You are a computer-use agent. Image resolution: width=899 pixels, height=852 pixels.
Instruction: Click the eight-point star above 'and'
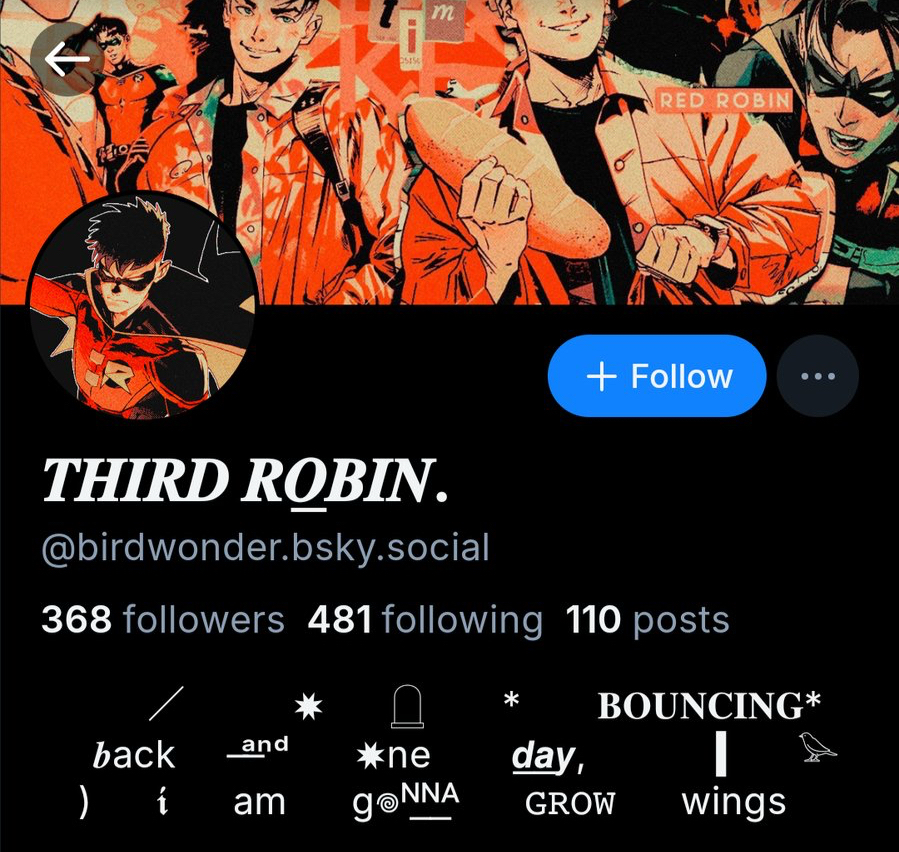click(x=308, y=706)
